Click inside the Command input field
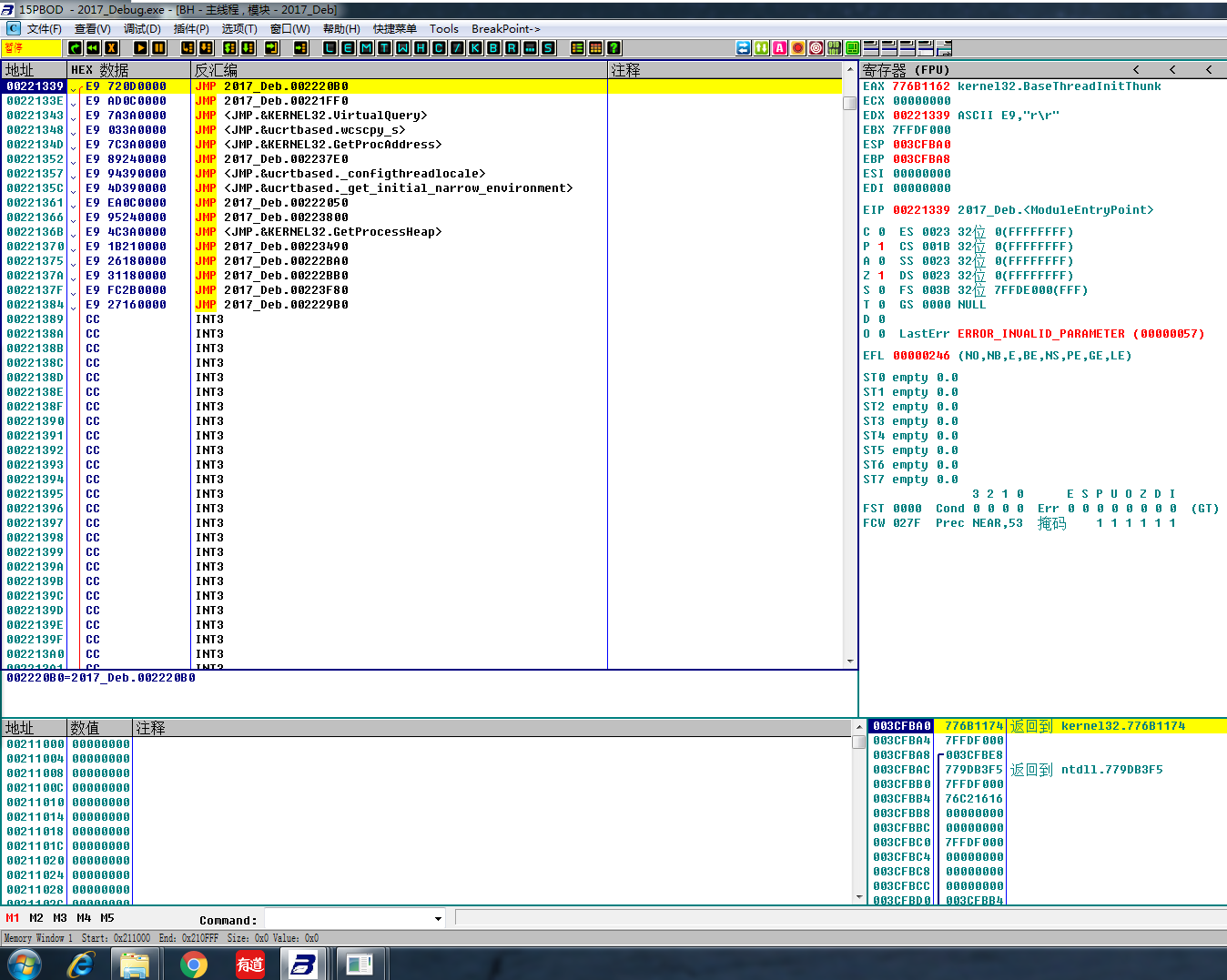 point(348,919)
